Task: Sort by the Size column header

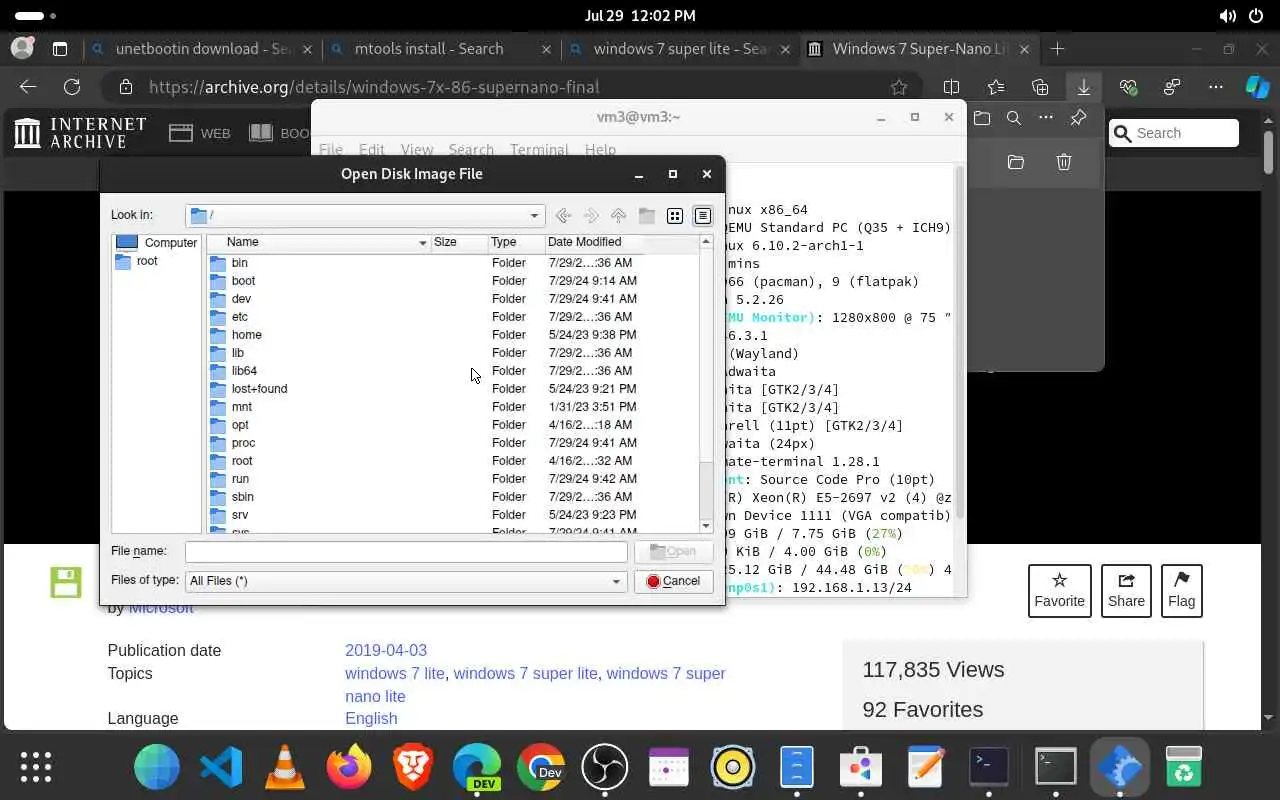Action: point(459,242)
